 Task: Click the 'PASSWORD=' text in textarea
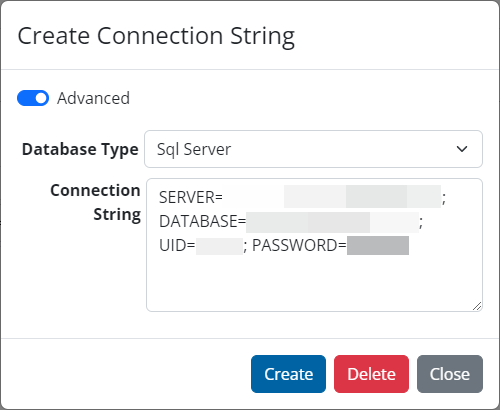tap(299, 245)
